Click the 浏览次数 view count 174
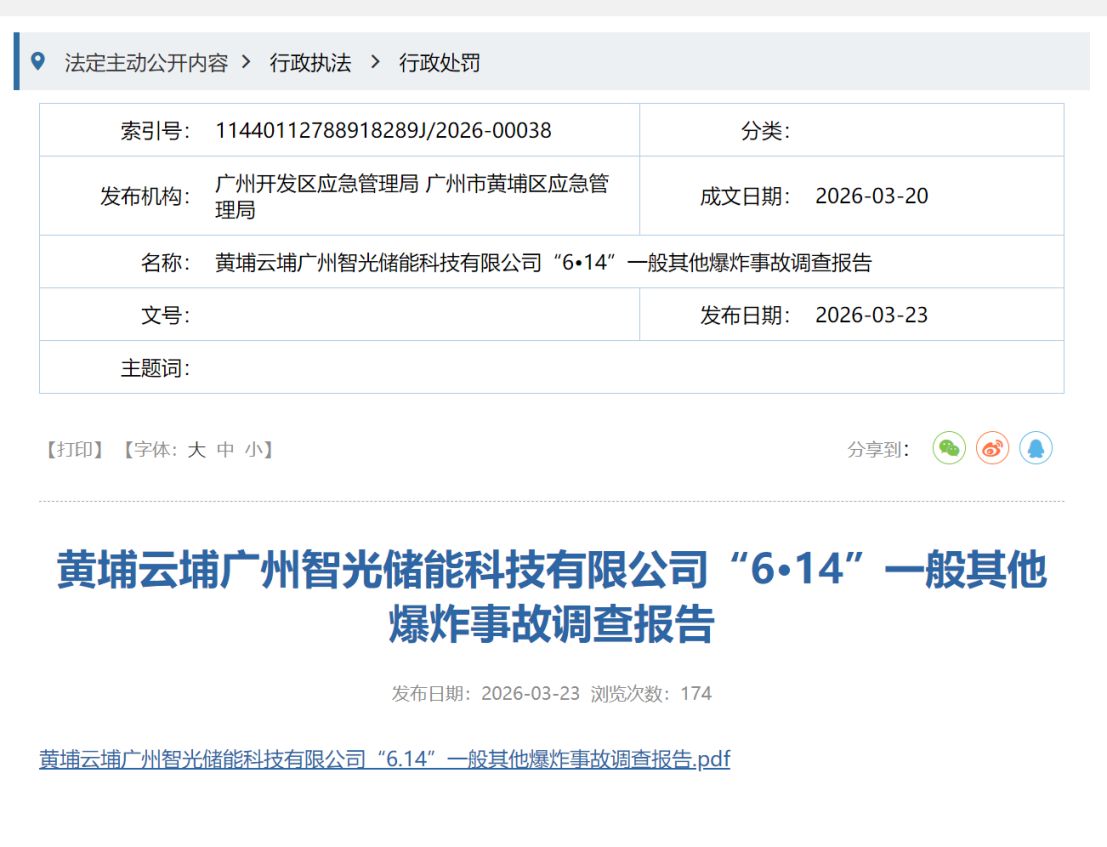1107x847 pixels. (698, 693)
